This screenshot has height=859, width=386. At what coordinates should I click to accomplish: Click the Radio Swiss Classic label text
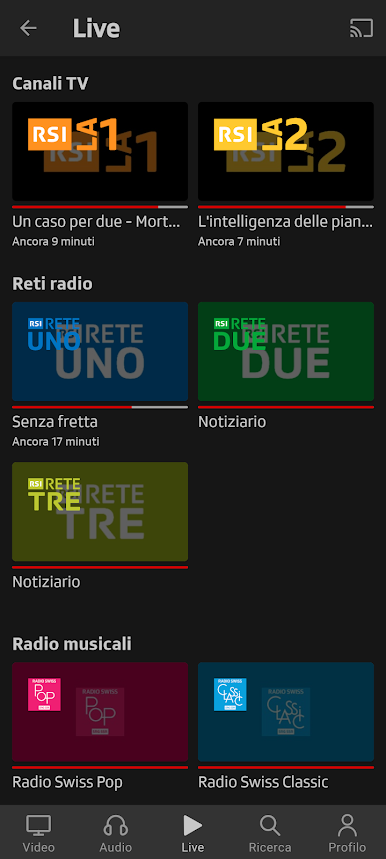263,782
